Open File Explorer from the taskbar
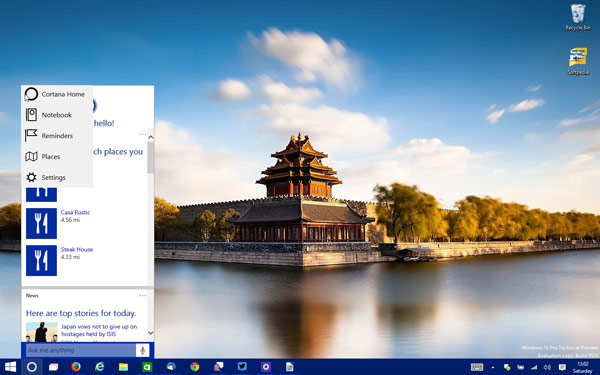 123,367
